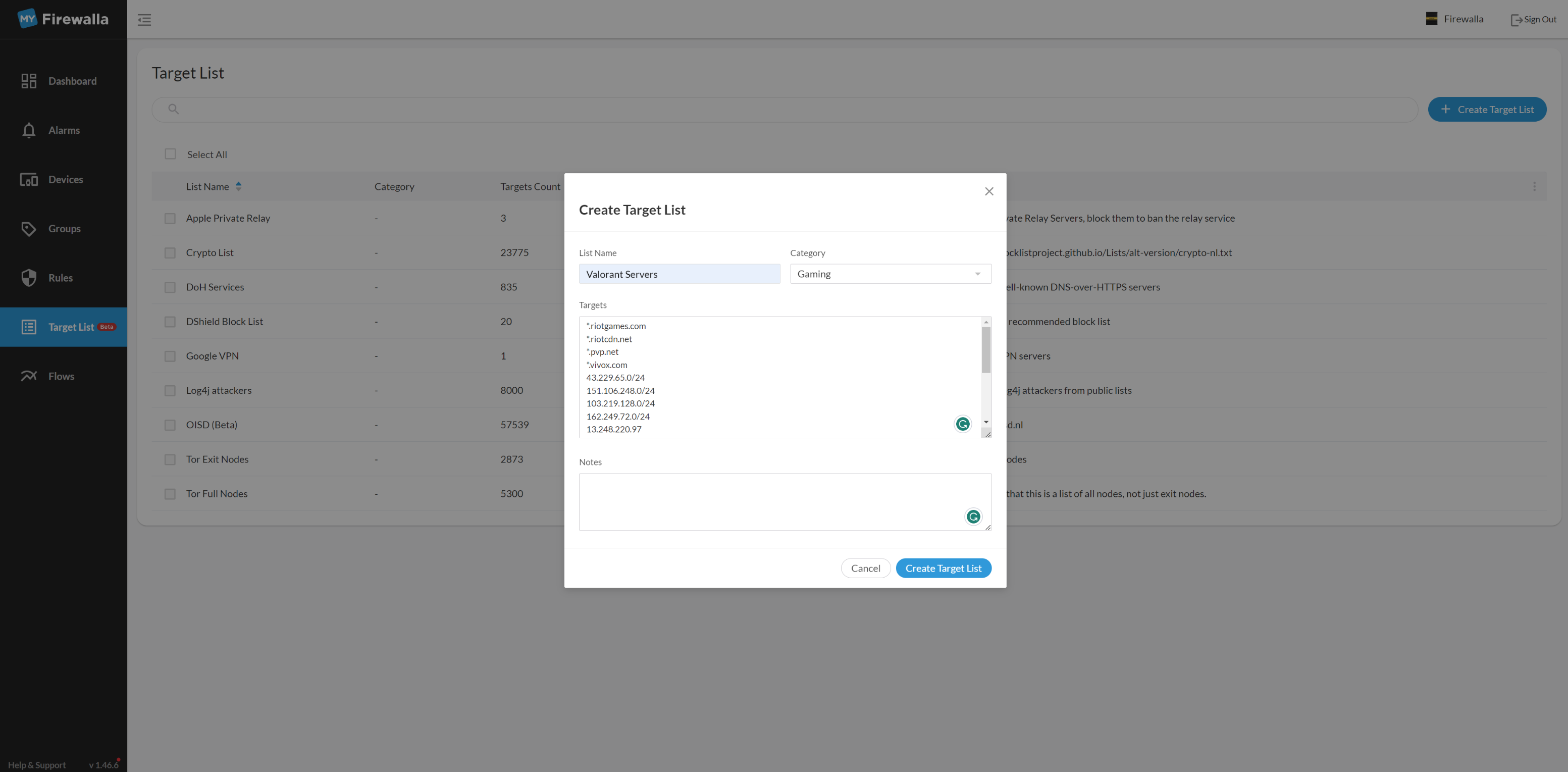The height and width of the screenshot is (772, 1568).
Task: Click the Firewalla box device icon
Action: pyautogui.click(x=1431, y=19)
